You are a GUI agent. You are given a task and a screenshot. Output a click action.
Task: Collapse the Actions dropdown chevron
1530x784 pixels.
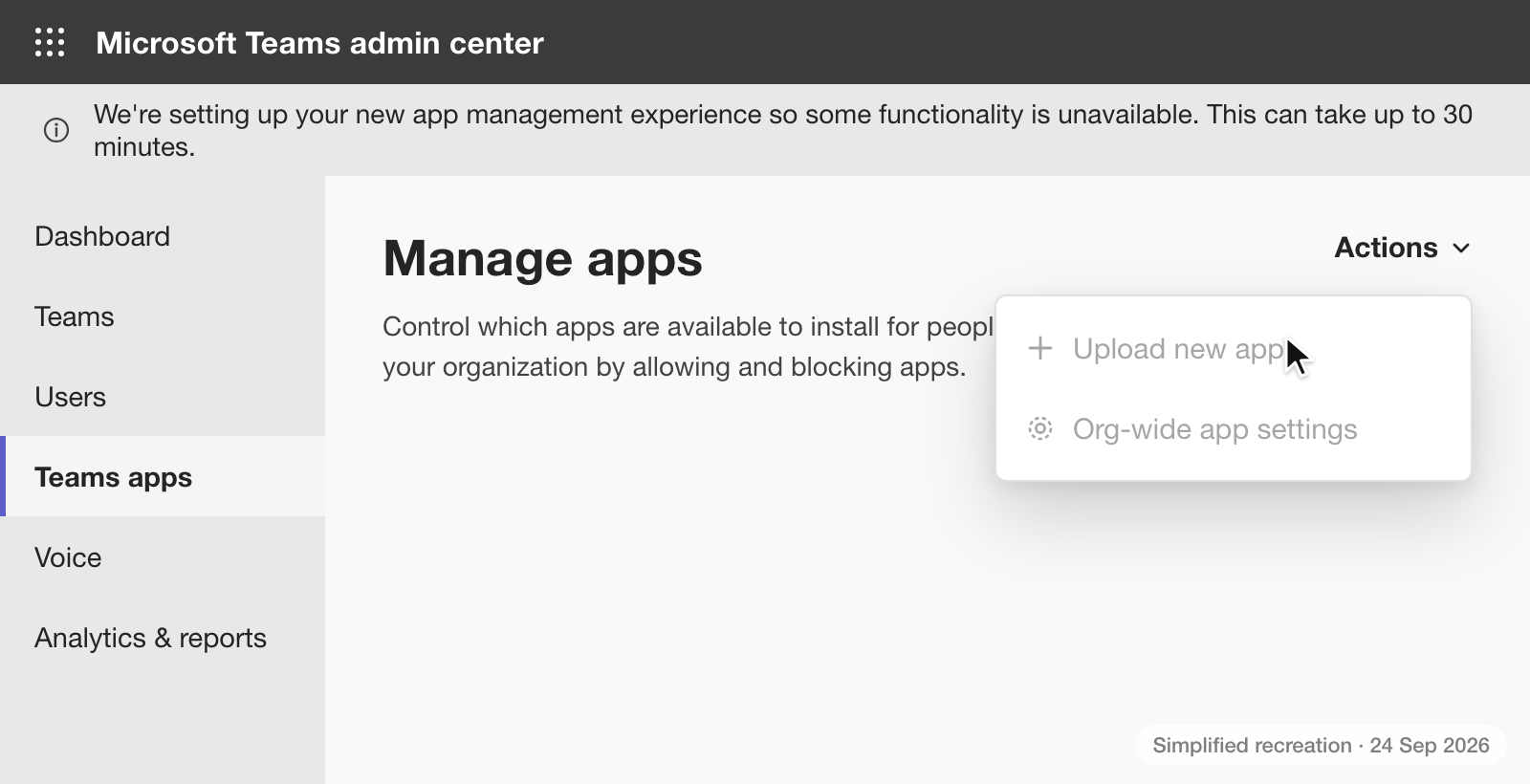click(x=1461, y=249)
